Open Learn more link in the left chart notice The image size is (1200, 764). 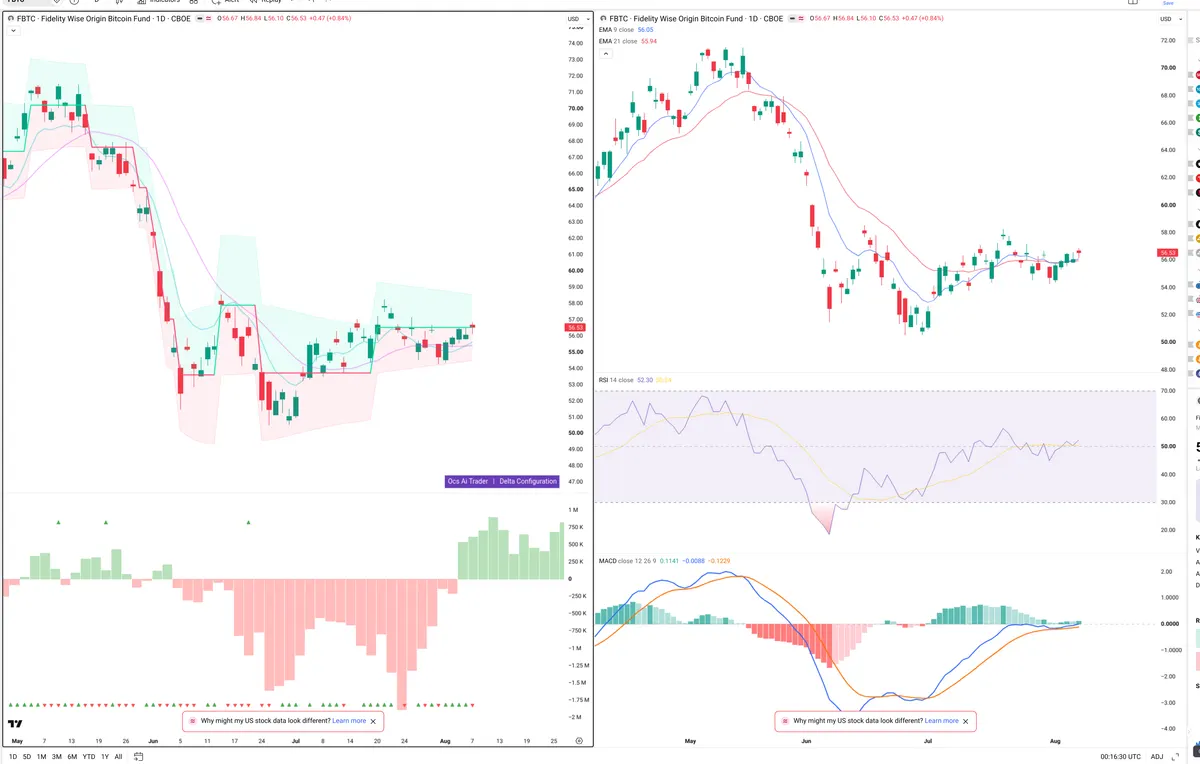click(x=349, y=721)
